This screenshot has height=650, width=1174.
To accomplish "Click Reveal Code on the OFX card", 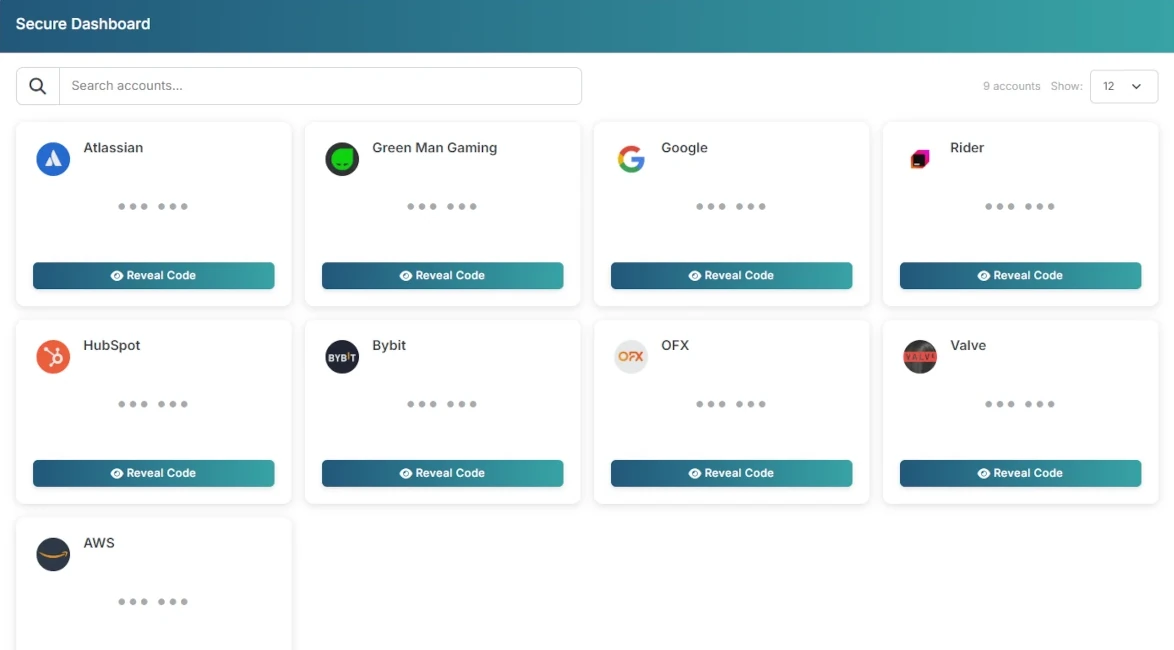I will point(731,473).
